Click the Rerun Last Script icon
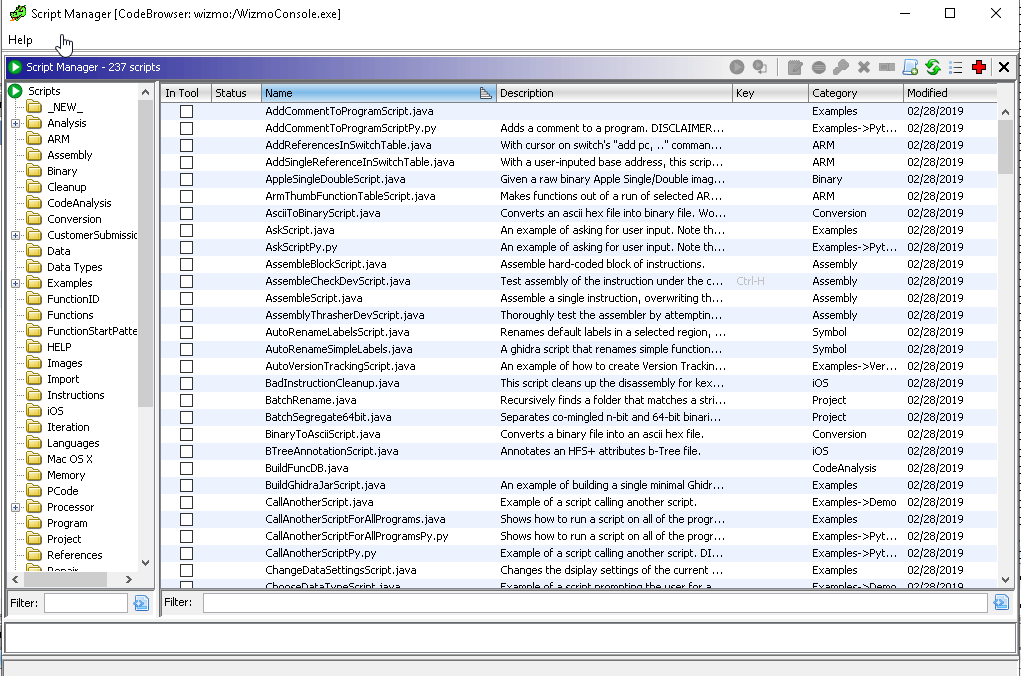The width and height of the screenshot is (1021, 676). [760, 67]
